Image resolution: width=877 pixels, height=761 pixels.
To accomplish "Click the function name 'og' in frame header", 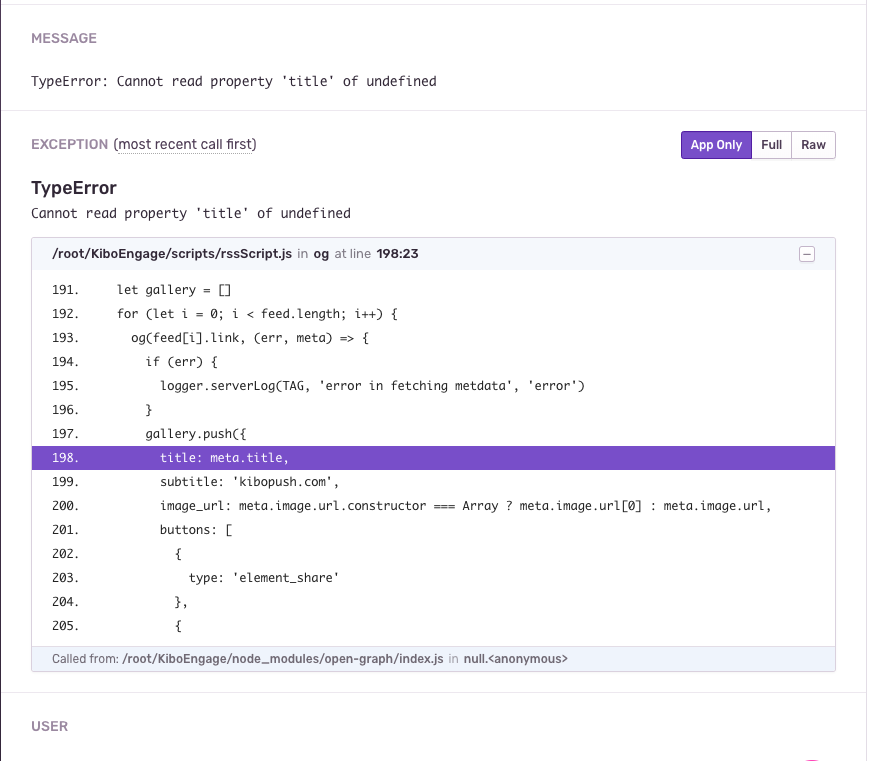I will (321, 254).
